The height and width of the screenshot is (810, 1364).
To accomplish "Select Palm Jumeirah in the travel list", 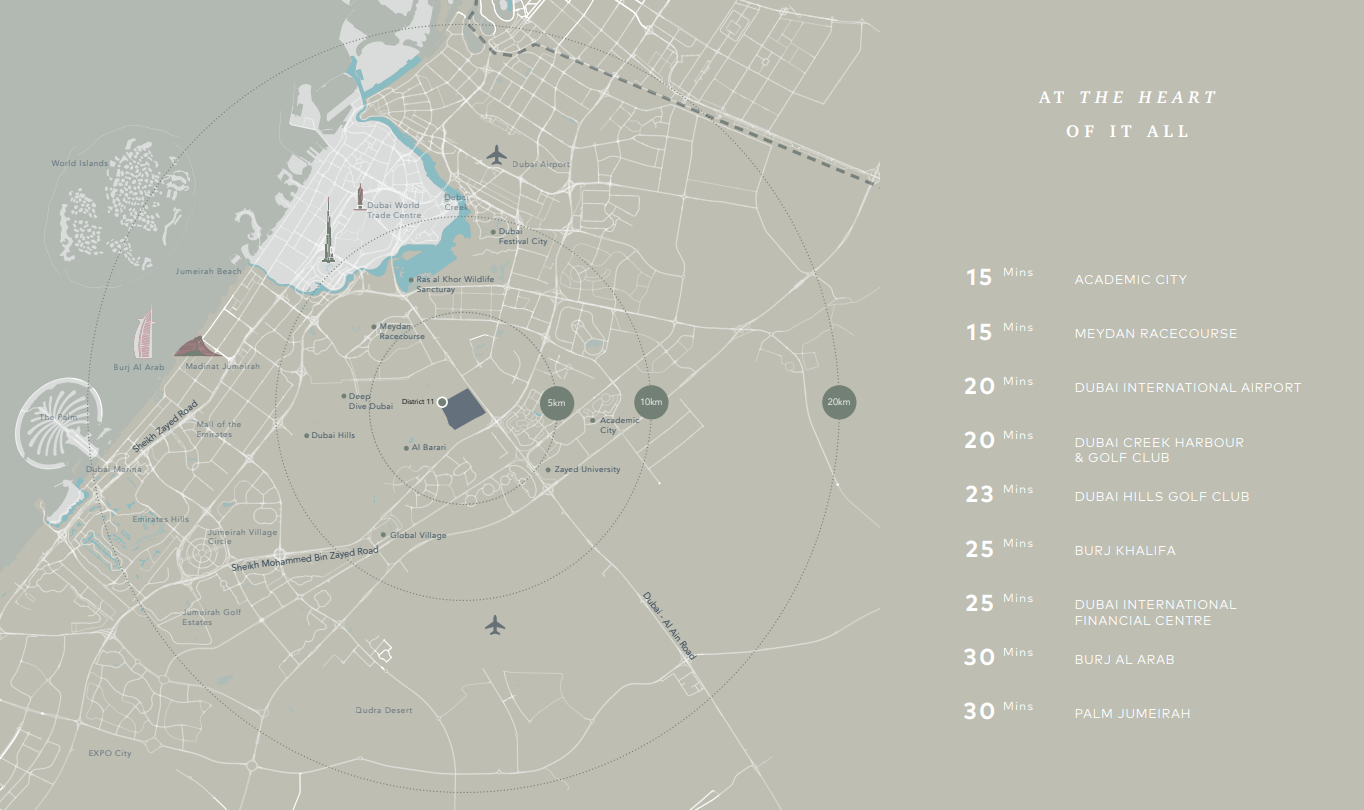I will (x=1132, y=714).
